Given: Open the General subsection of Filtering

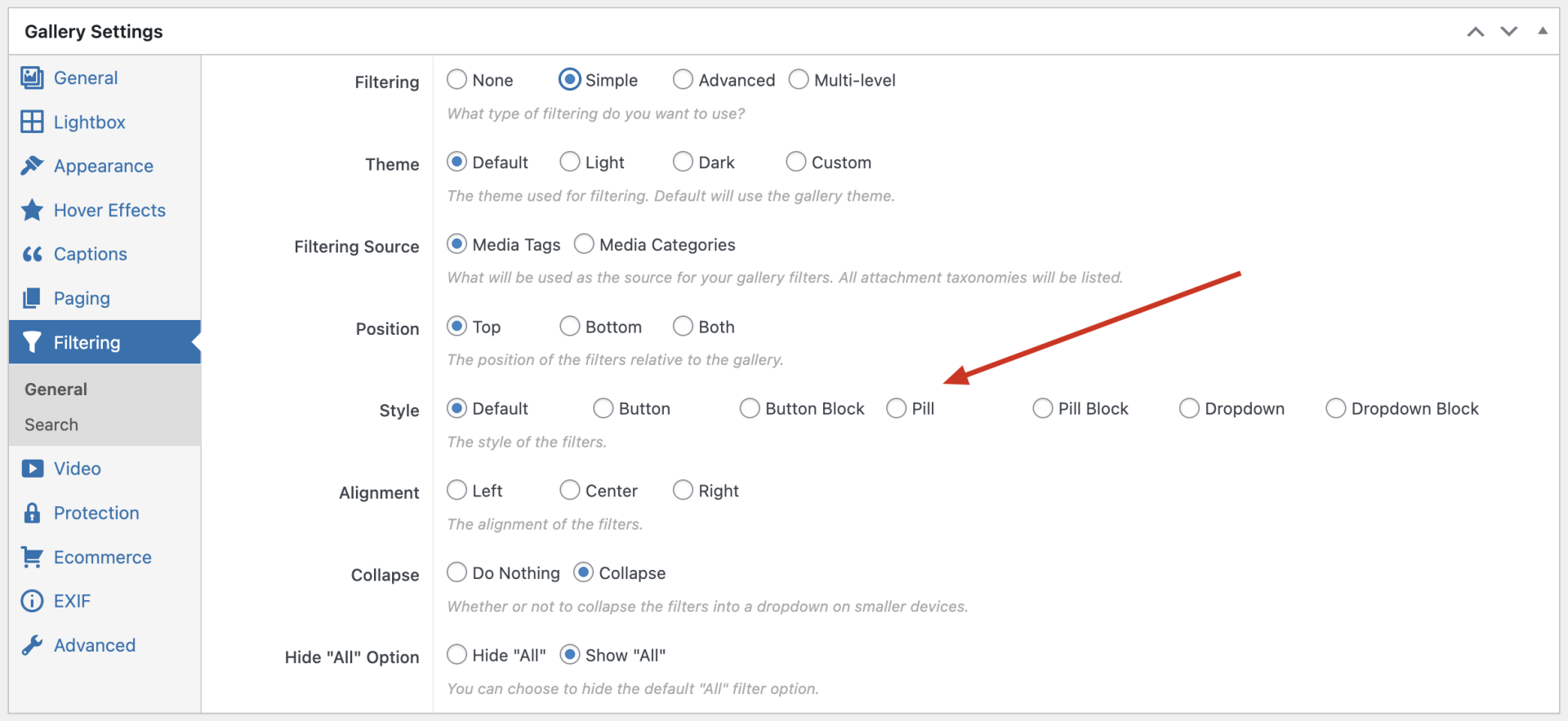Looking at the screenshot, I should click(55, 389).
